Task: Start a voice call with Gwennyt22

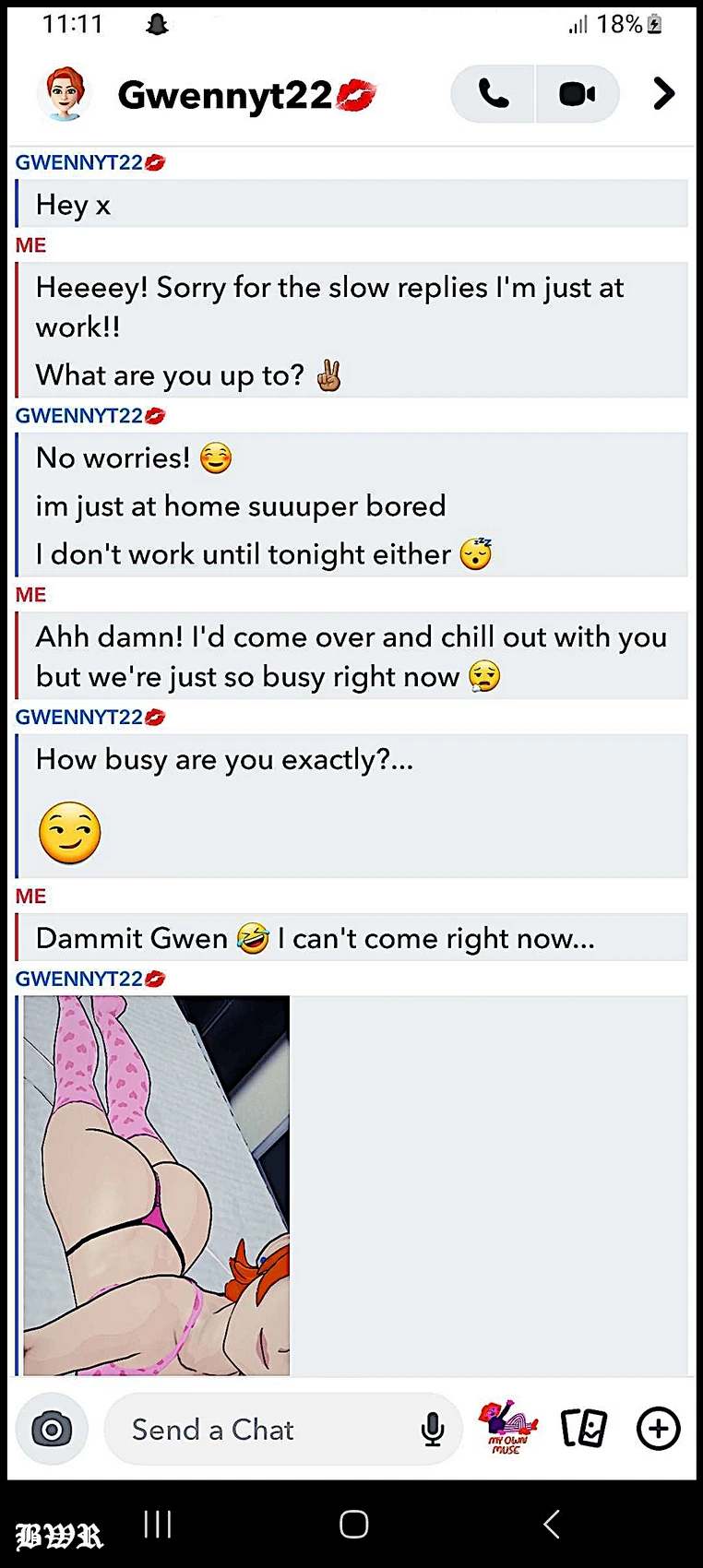Action: coord(493,94)
